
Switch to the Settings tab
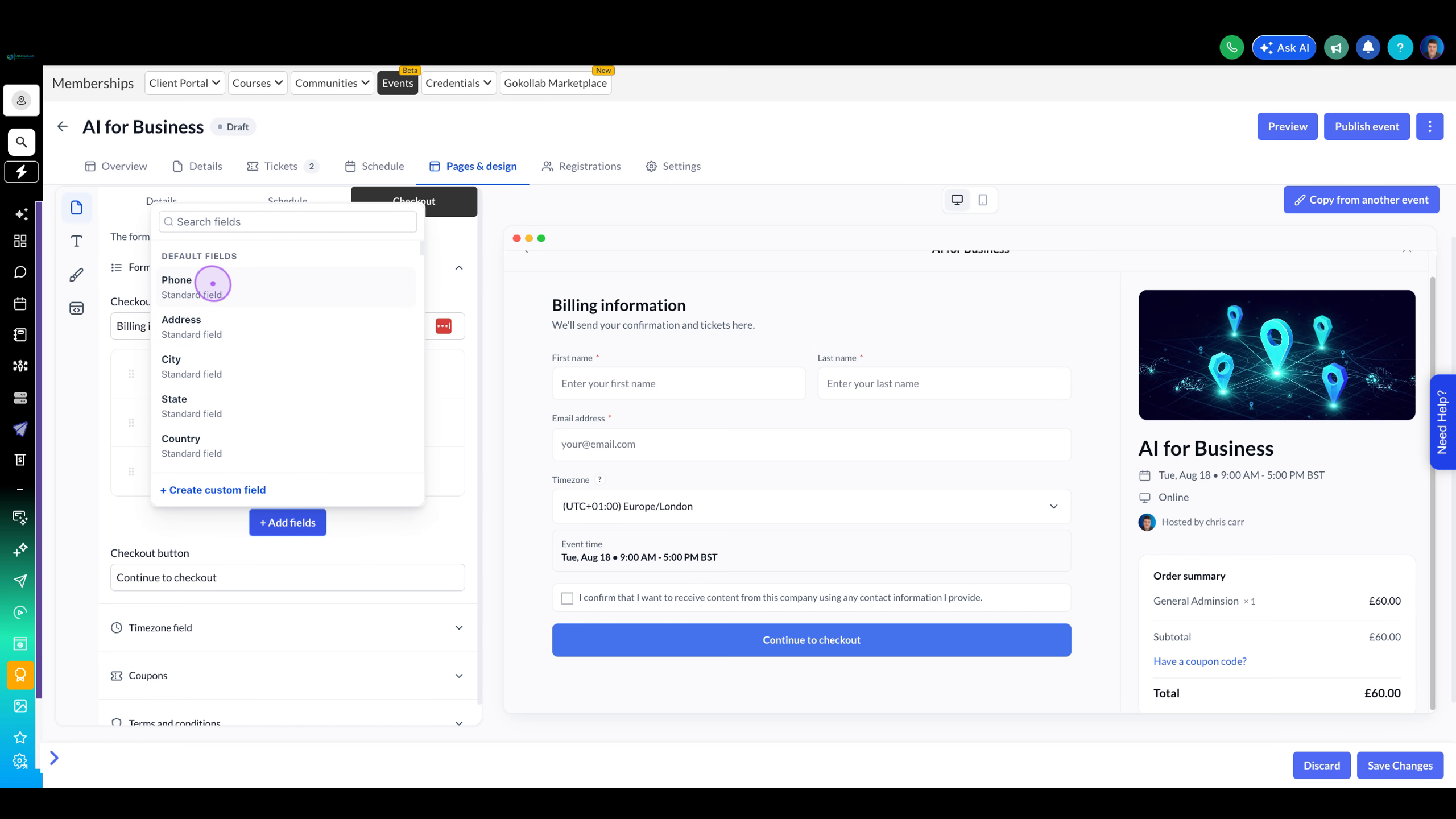673,167
